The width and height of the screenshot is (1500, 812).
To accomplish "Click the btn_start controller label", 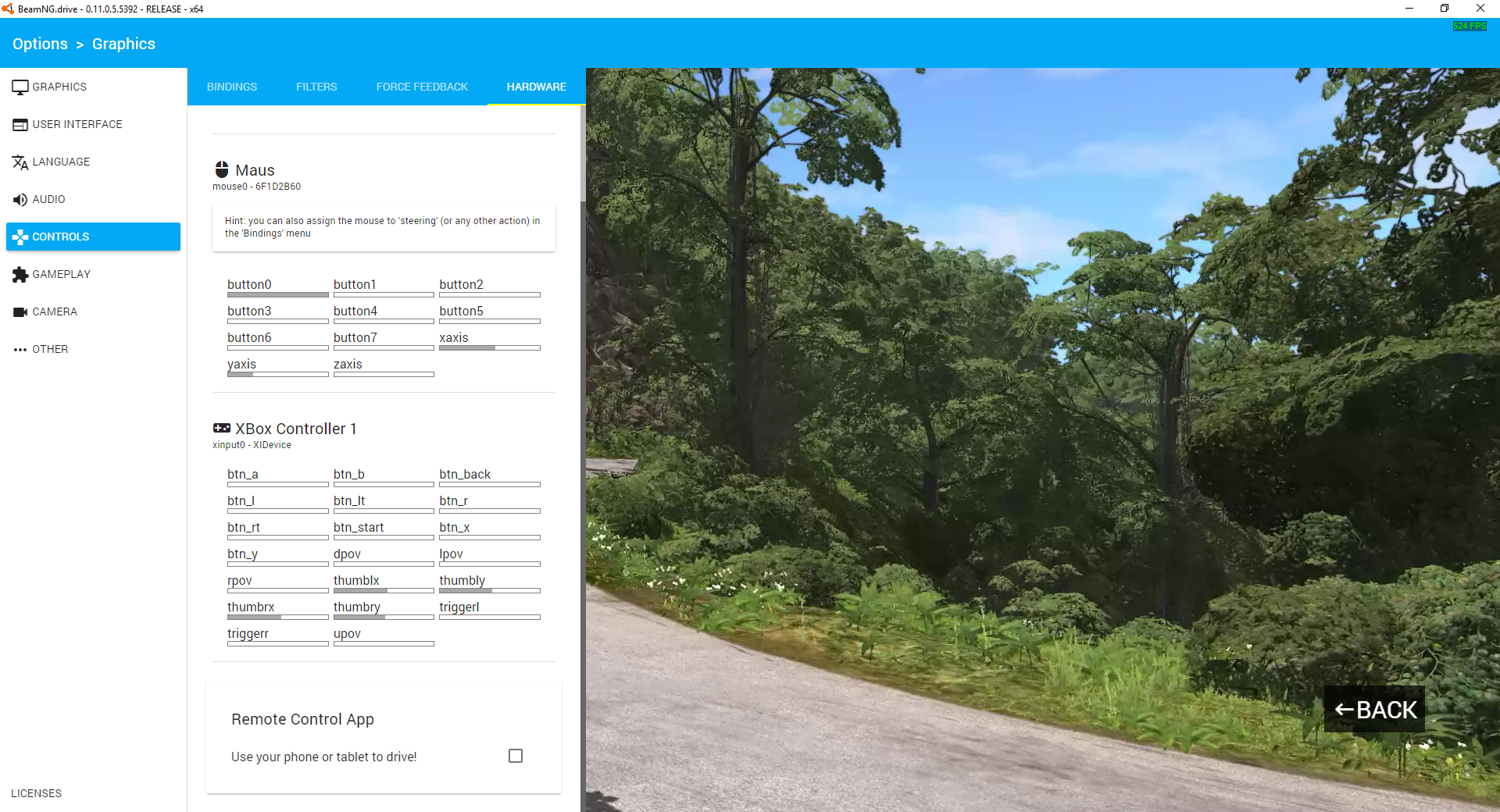I will point(359,527).
